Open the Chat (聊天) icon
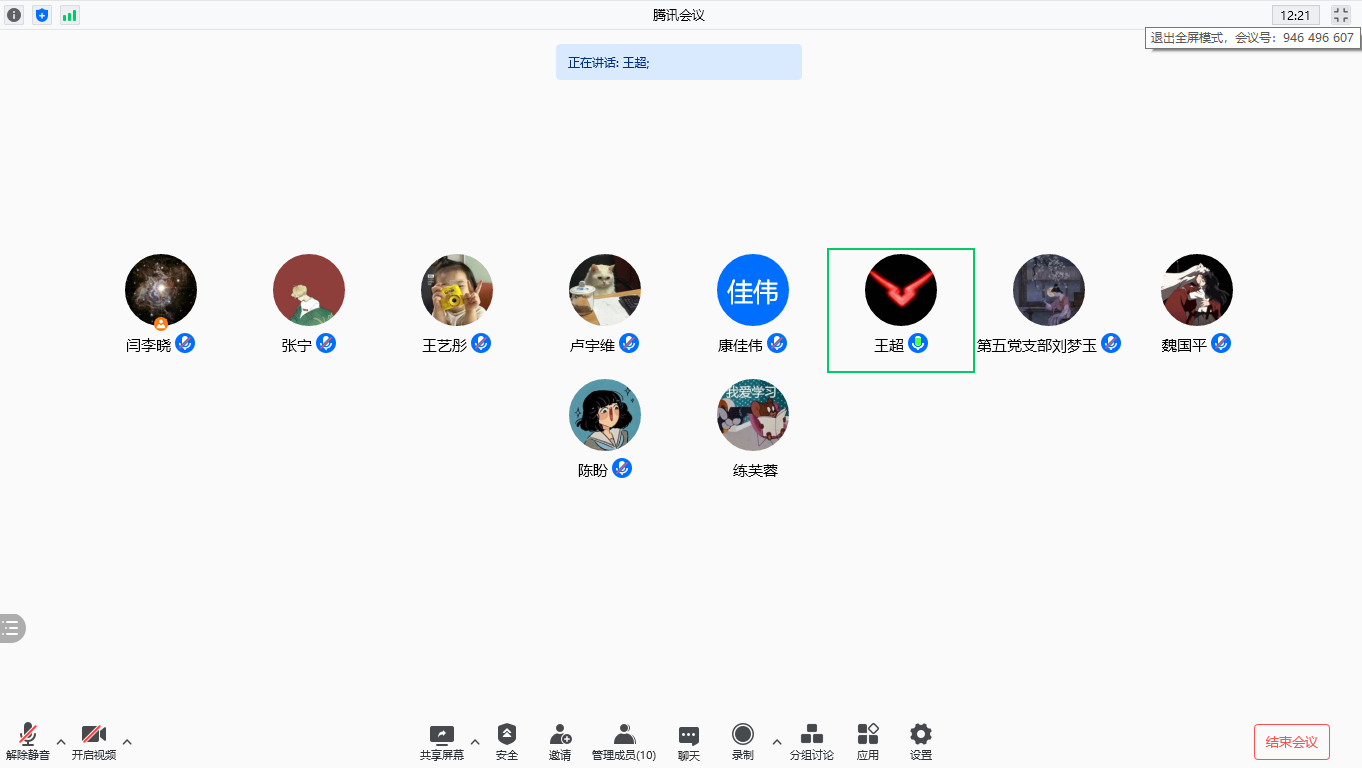This screenshot has width=1362, height=768. point(688,742)
